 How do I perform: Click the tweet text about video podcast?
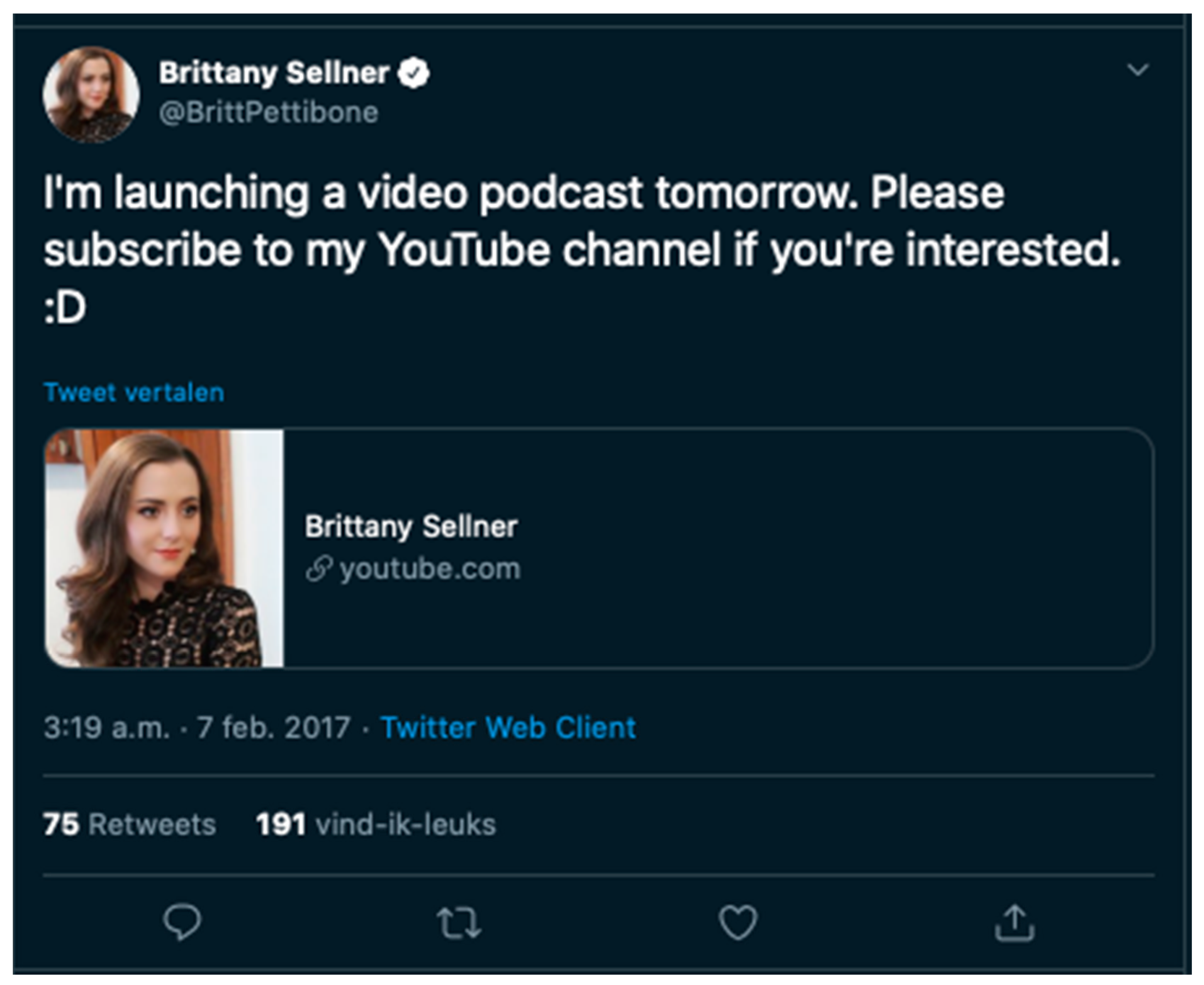coord(582,250)
